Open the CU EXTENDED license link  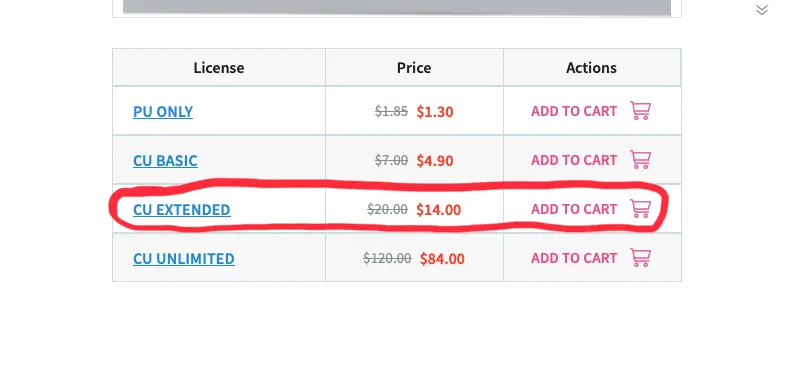pyautogui.click(x=182, y=209)
